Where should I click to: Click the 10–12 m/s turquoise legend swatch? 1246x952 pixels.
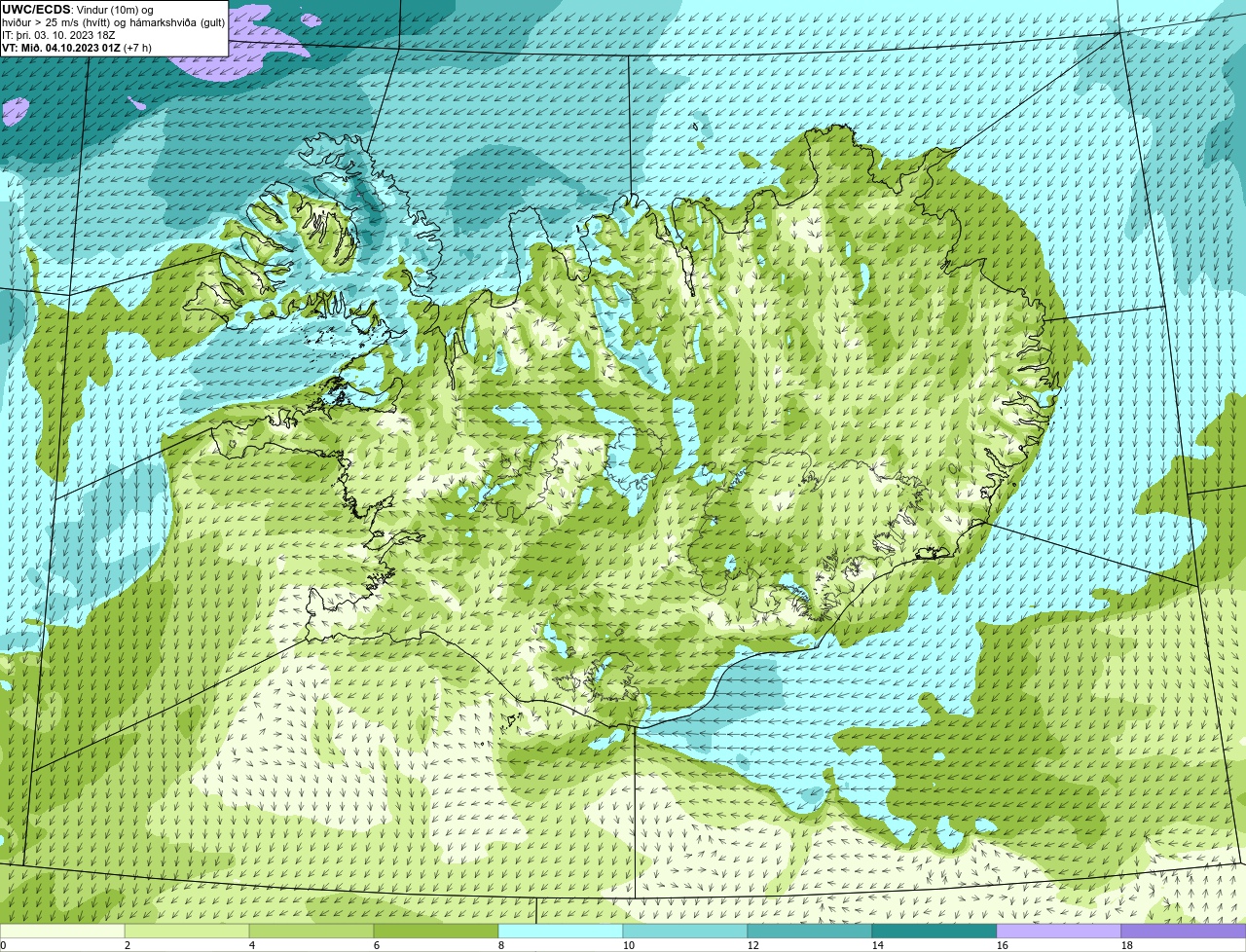tap(685, 932)
